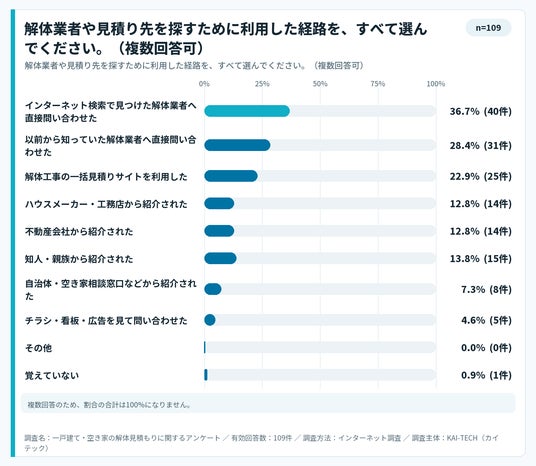Click the ハウスメーカー・工務店 12.8% bar
The width and height of the screenshot is (536, 466).
[x=219, y=203]
